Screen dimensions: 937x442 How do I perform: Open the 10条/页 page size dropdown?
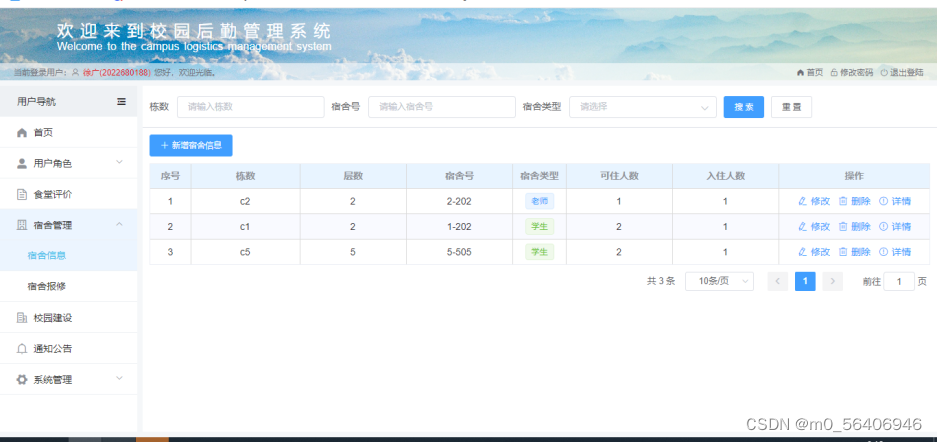pos(719,281)
